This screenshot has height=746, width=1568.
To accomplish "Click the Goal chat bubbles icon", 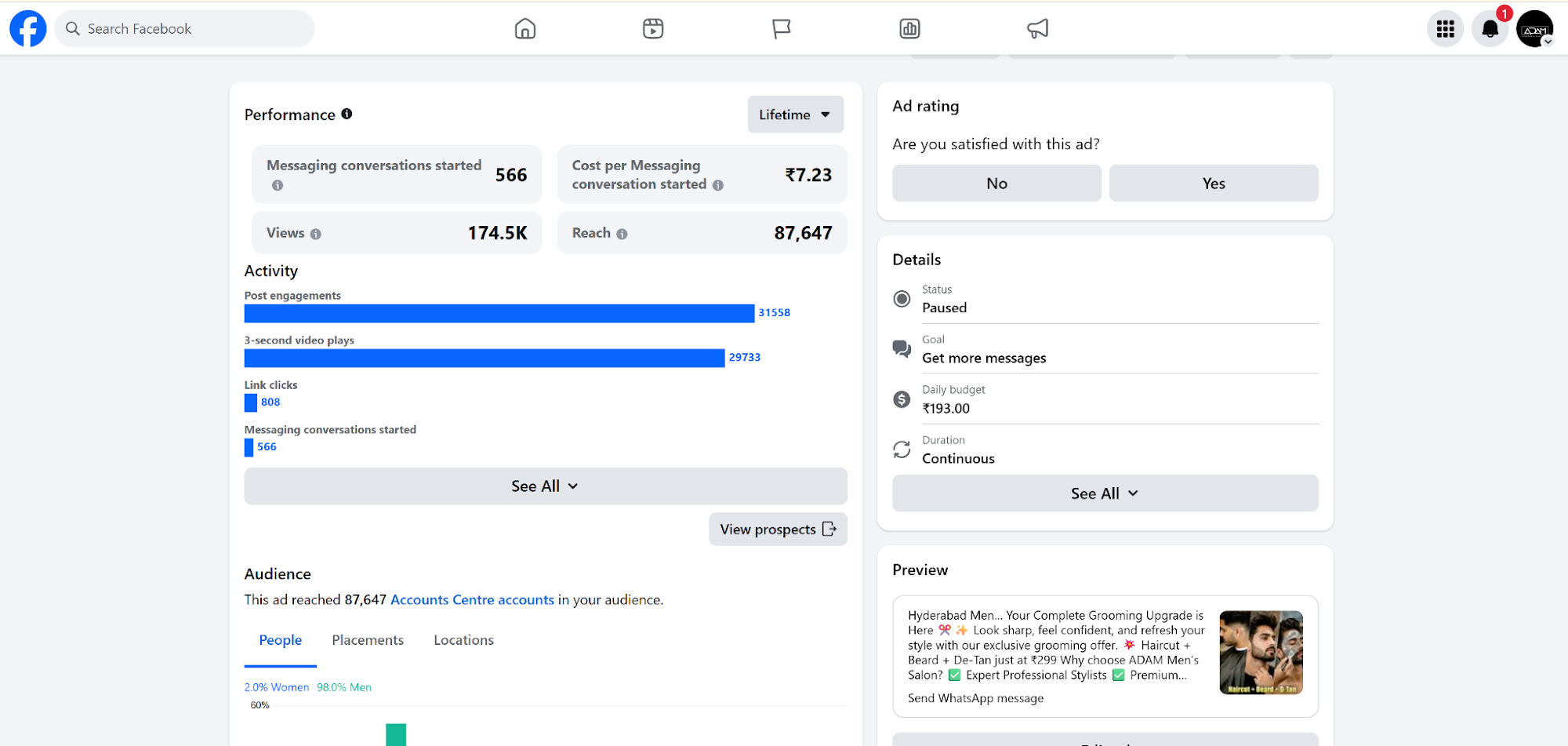I will point(902,349).
